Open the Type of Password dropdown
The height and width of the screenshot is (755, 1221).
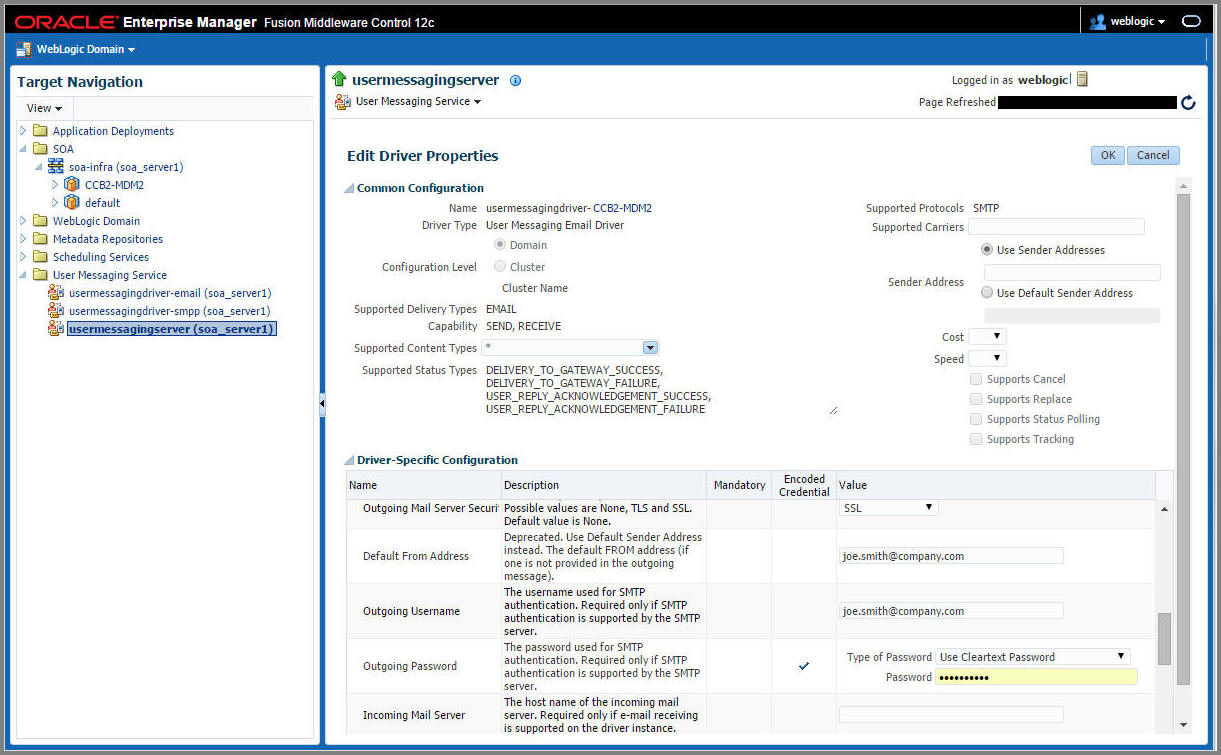point(1033,657)
